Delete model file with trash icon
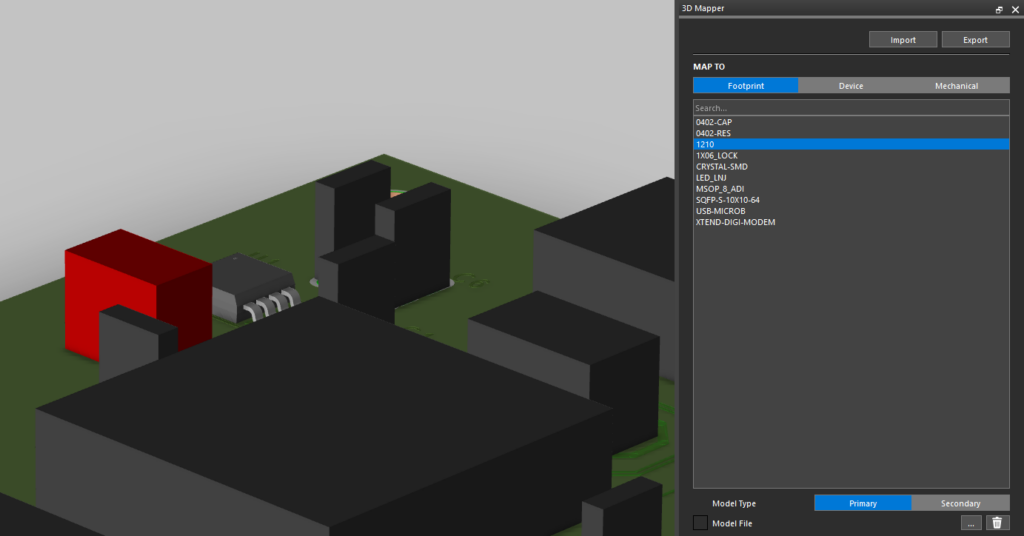This screenshot has height=536, width=1024. click(x=997, y=523)
